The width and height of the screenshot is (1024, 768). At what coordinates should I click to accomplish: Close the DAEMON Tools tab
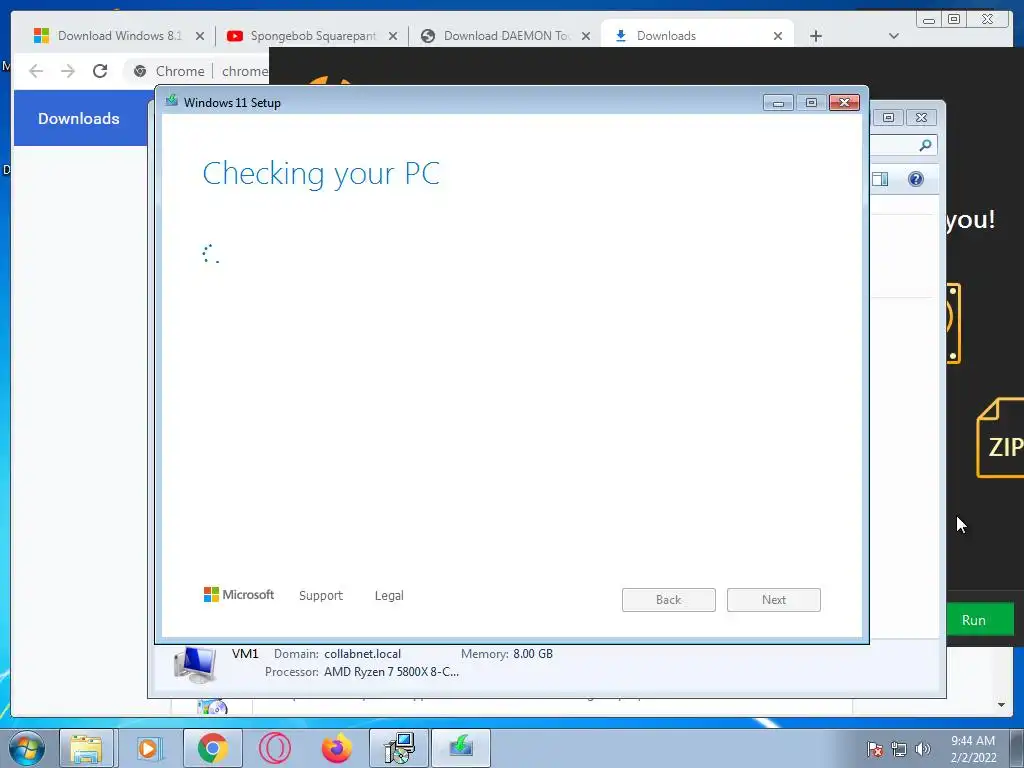(586, 36)
